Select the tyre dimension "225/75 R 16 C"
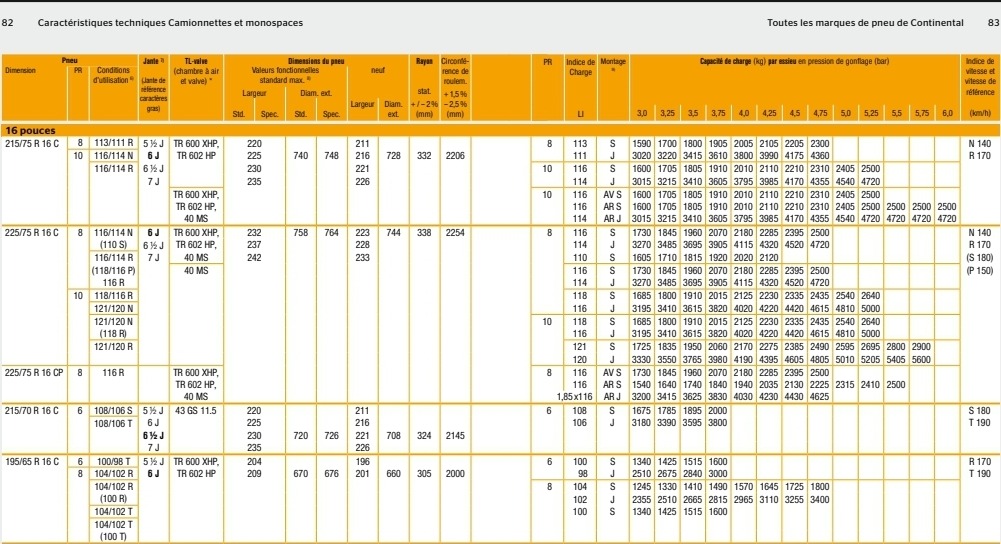Screen dimensions: 1001x544 click(32, 233)
